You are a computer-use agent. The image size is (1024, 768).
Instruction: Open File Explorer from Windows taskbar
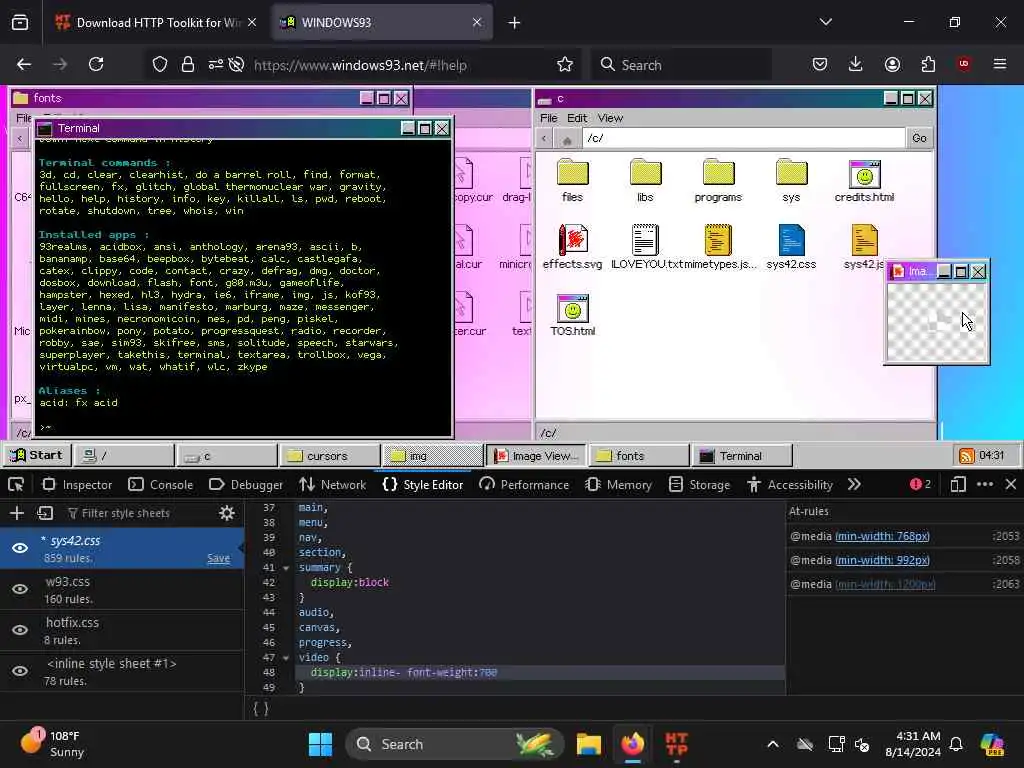[588, 744]
